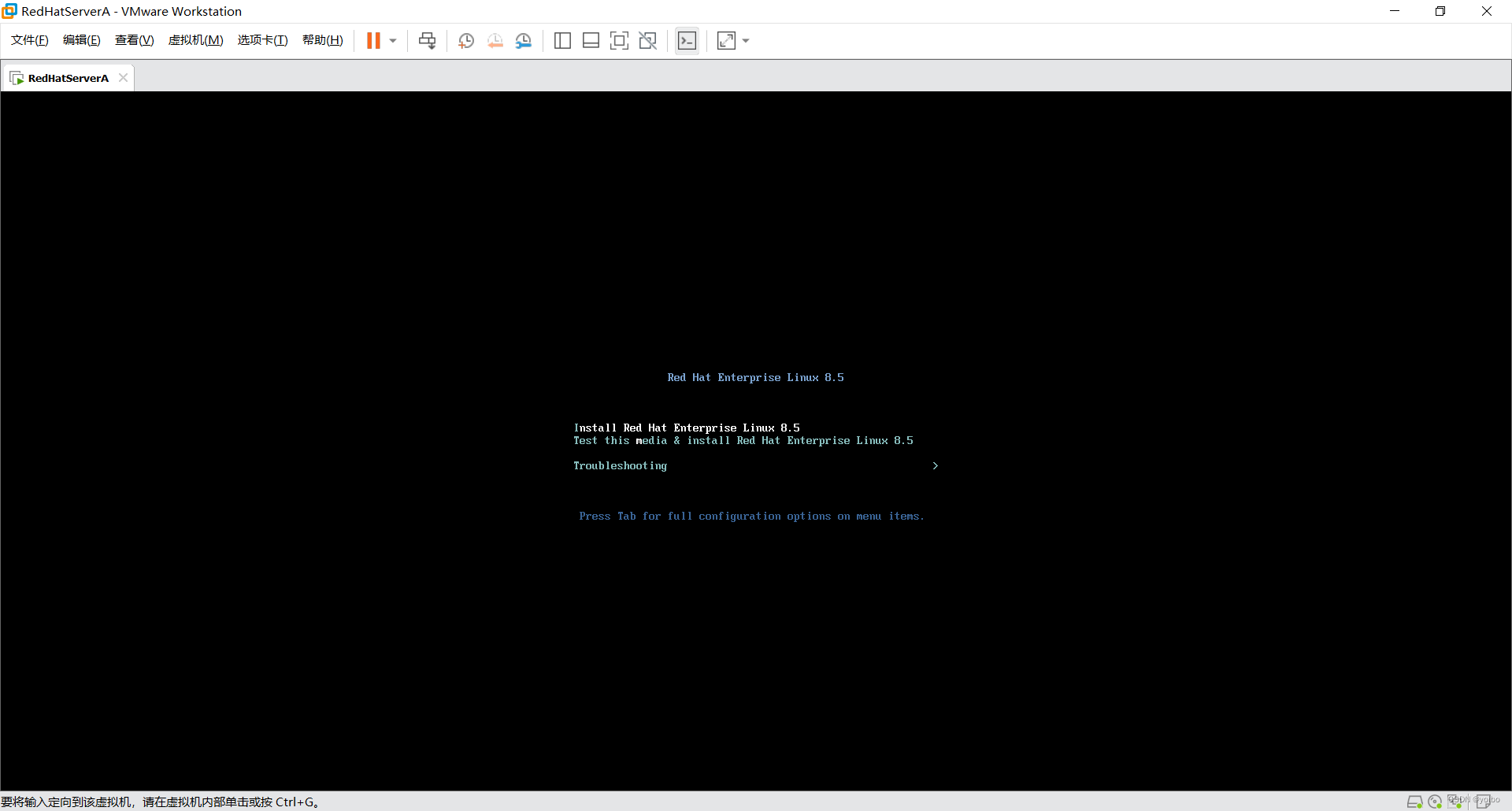1512x811 pixels.
Task: Click the VMware Workstation title bar icon
Action: pyautogui.click(x=9, y=11)
